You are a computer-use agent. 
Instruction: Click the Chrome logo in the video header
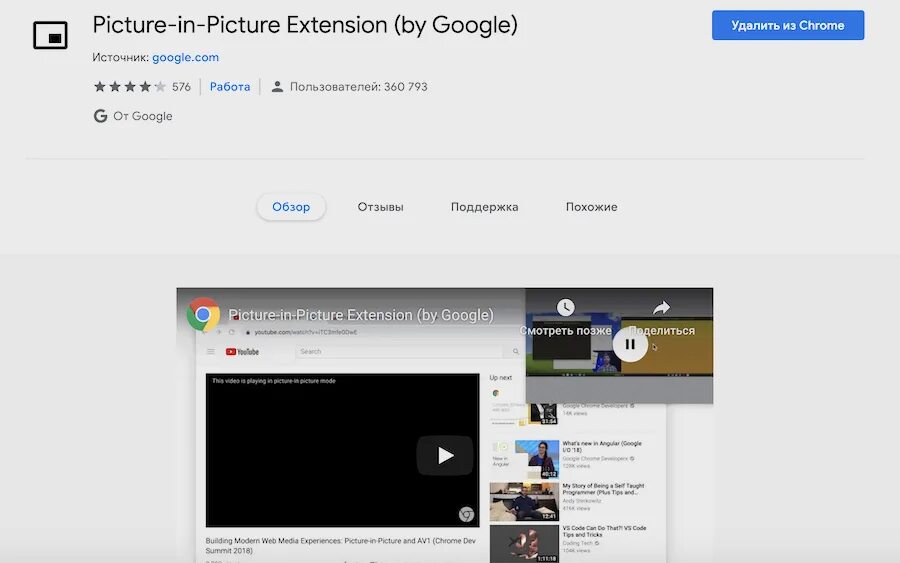click(203, 314)
